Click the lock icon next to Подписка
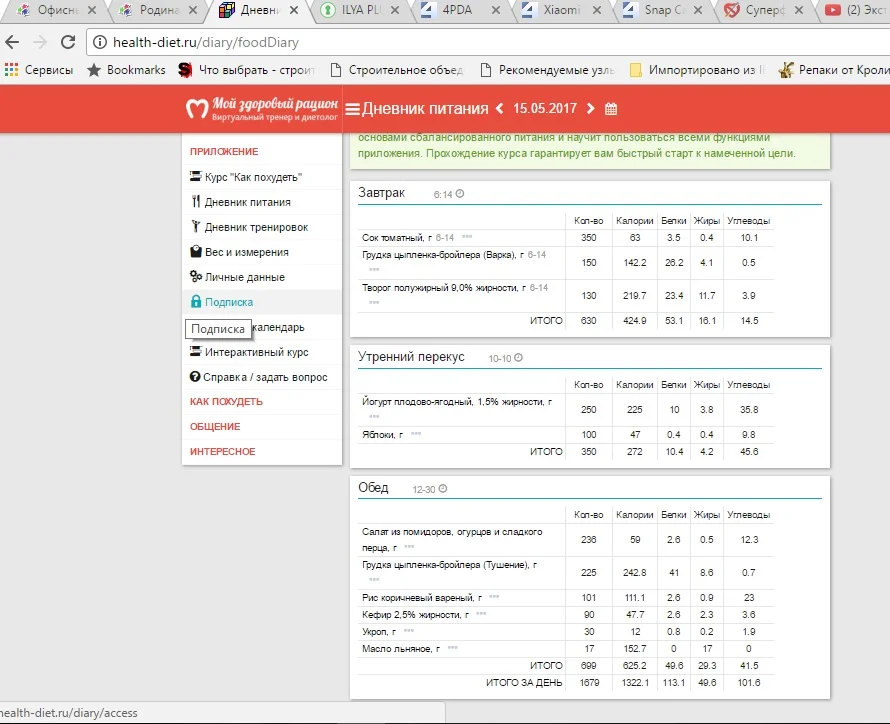The image size is (890, 724). [x=196, y=299]
